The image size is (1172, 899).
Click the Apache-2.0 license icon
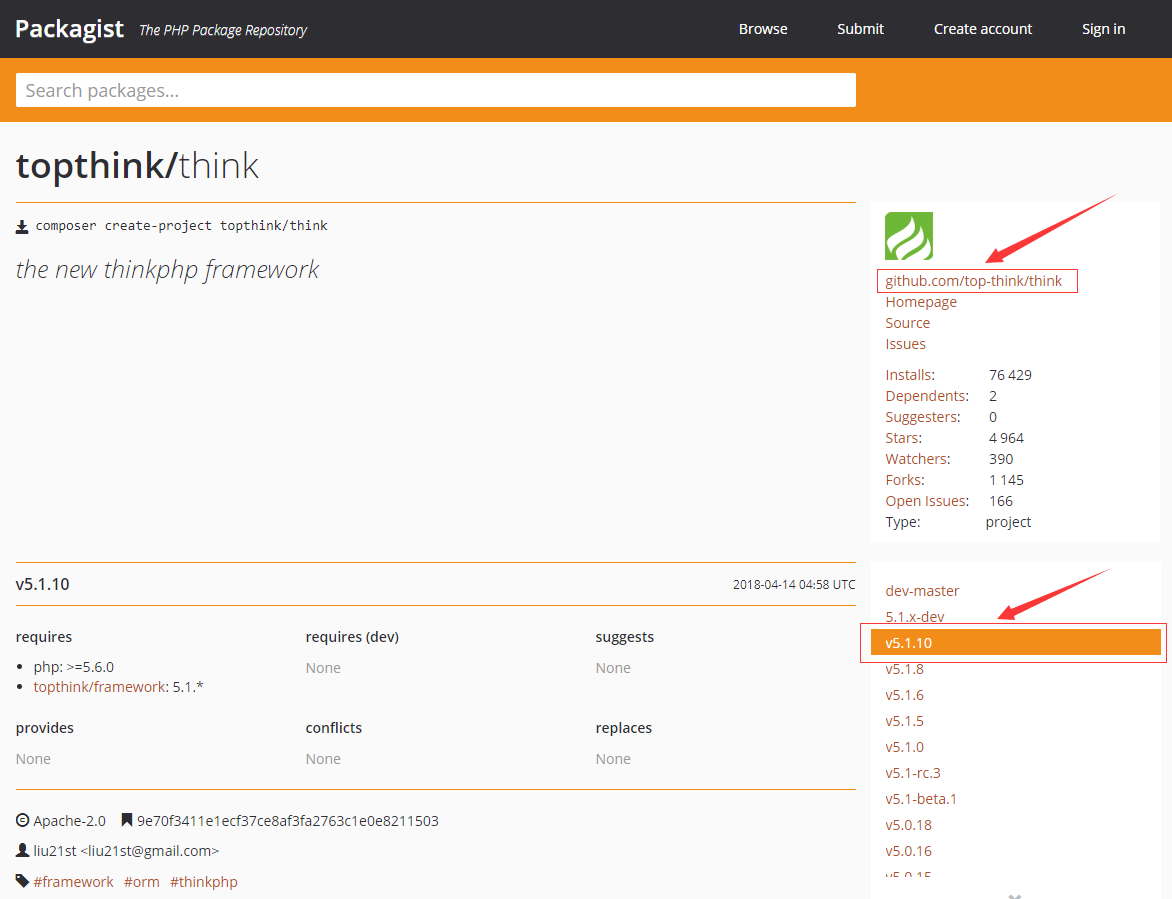coord(22,821)
